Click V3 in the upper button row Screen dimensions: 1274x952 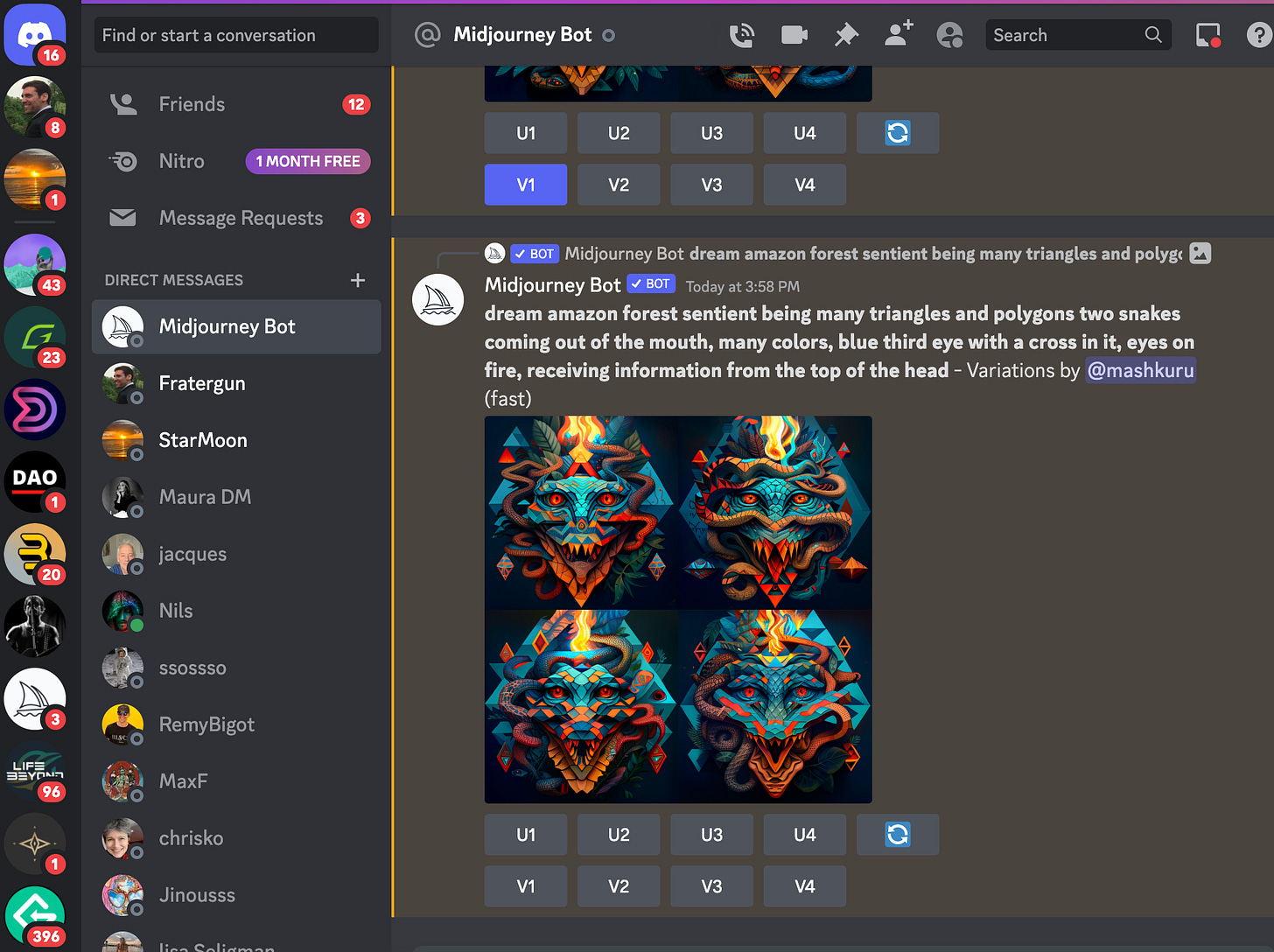(x=712, y=185)
